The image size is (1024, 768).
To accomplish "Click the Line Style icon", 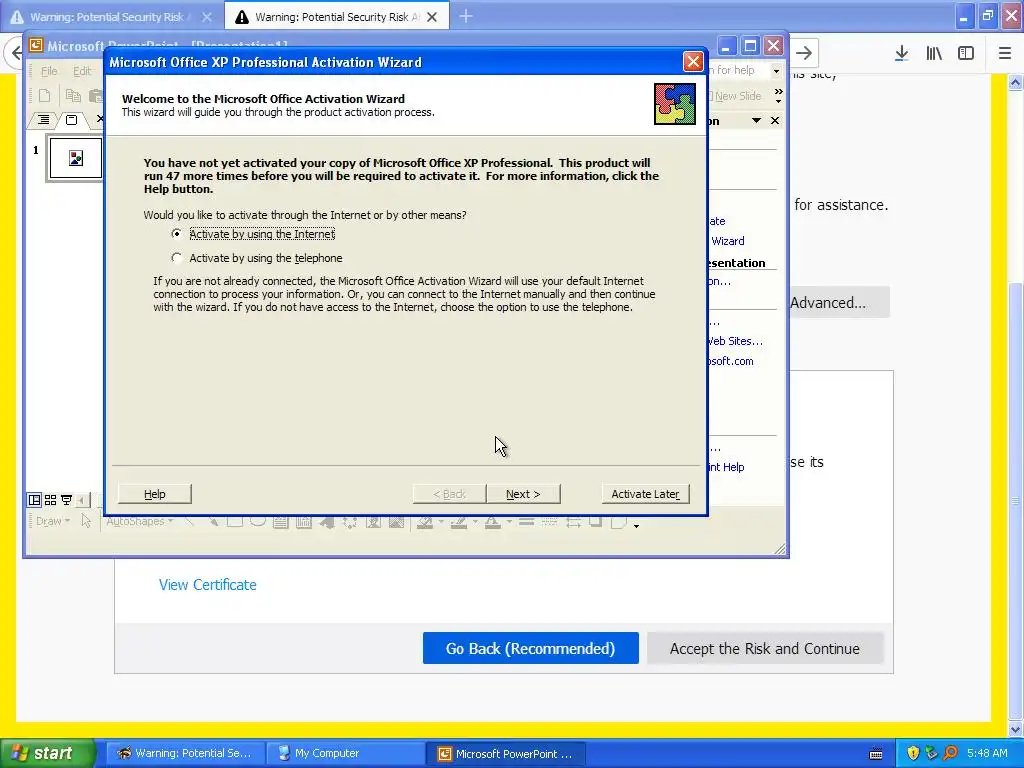I will click(x=526, y=521).
